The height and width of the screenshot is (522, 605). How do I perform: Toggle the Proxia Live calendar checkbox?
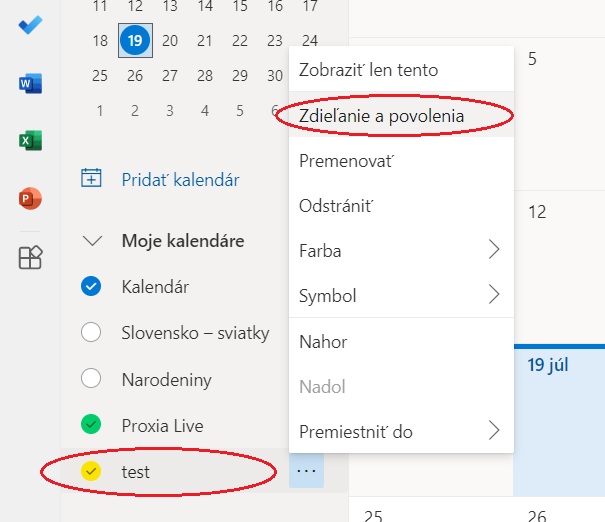pos(91,425)
